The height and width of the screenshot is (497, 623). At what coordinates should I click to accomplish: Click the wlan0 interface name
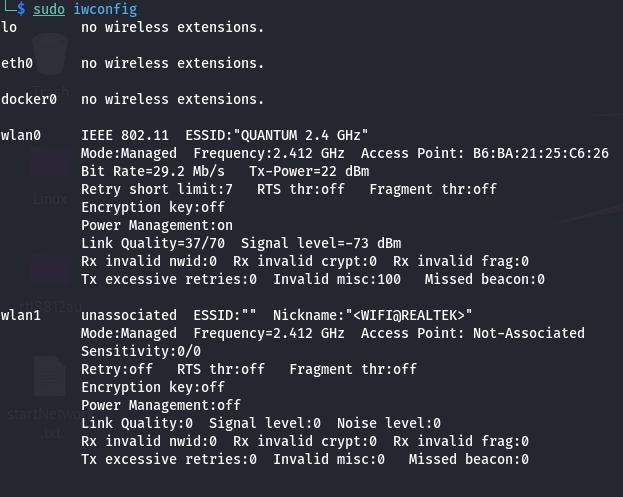pyautogui.click(x=21, y=135)
